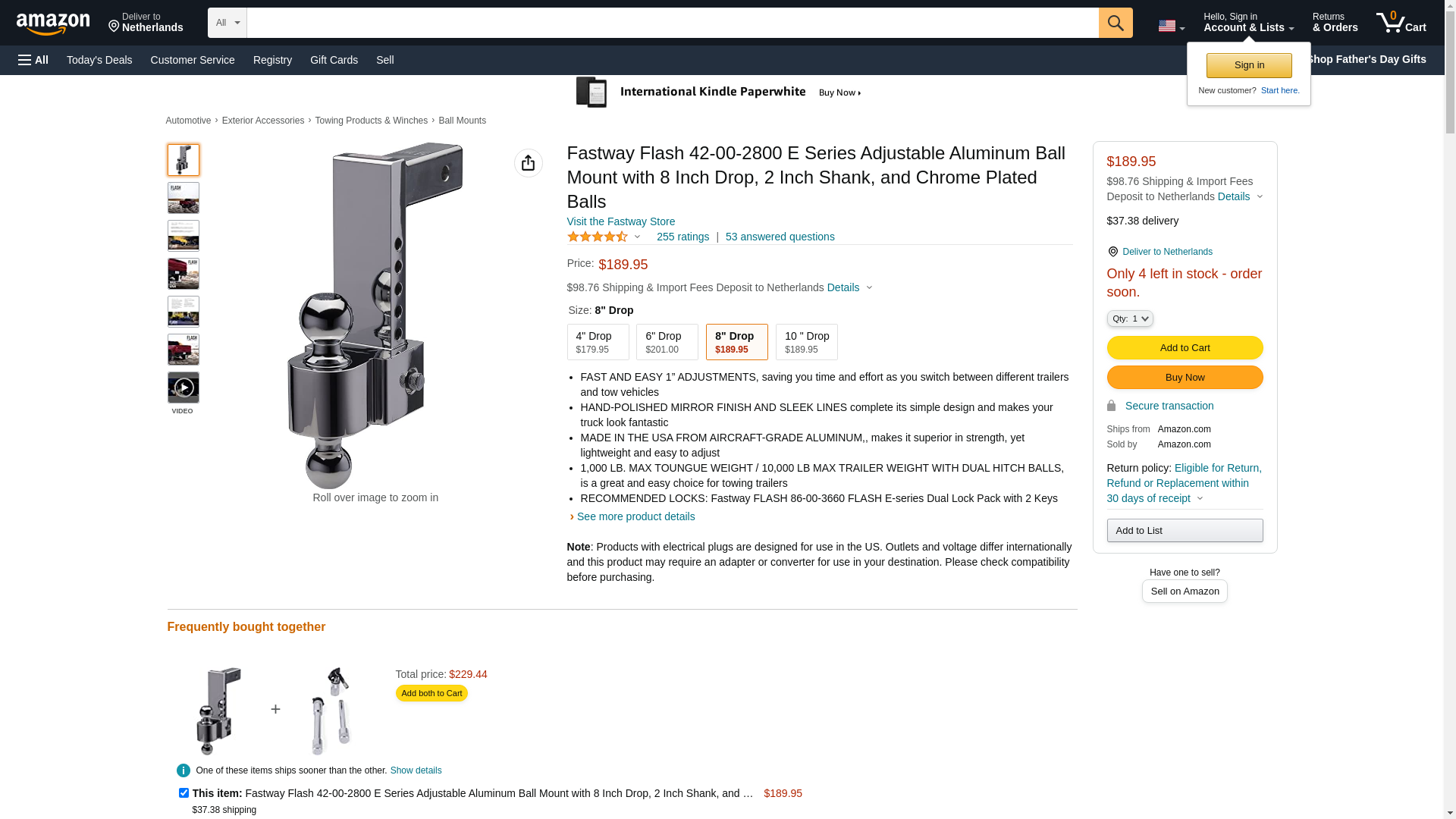
Task: Click the Deliver to Netherlands location icon
Action: pos(1112,252)
